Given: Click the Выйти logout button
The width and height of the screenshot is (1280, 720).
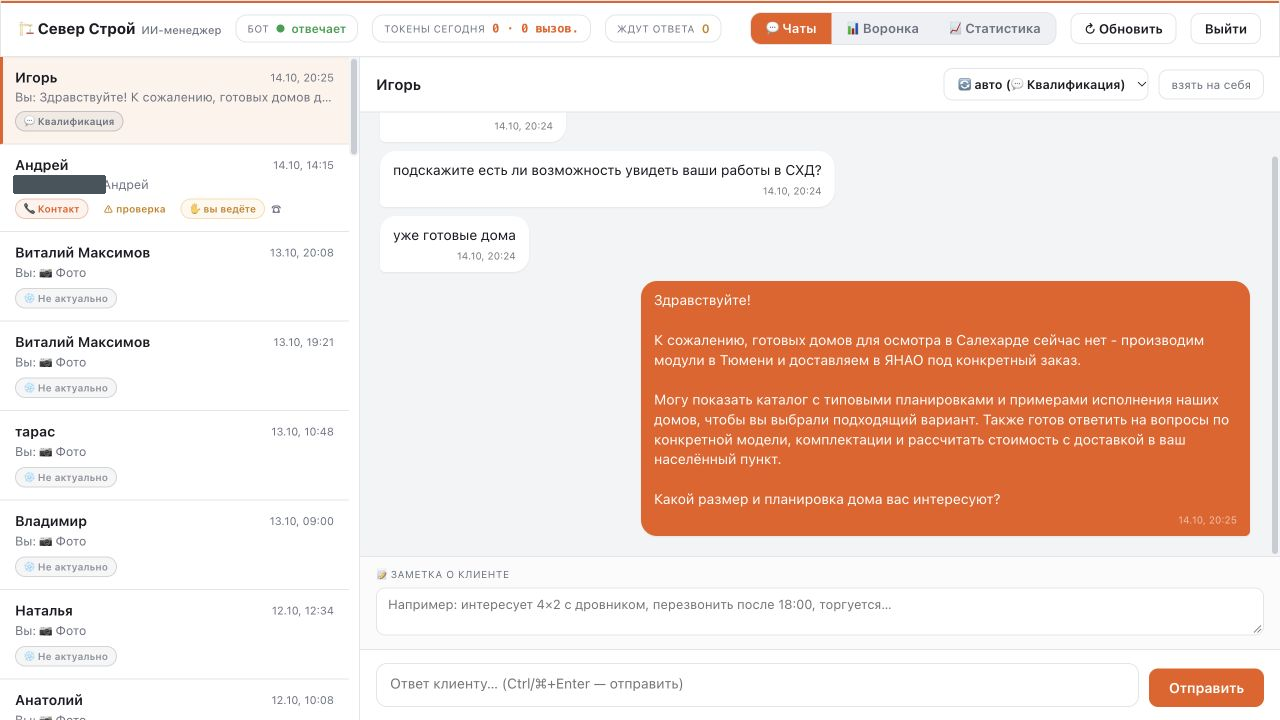Looking at the screenshot, I should tap(1225, 29).
